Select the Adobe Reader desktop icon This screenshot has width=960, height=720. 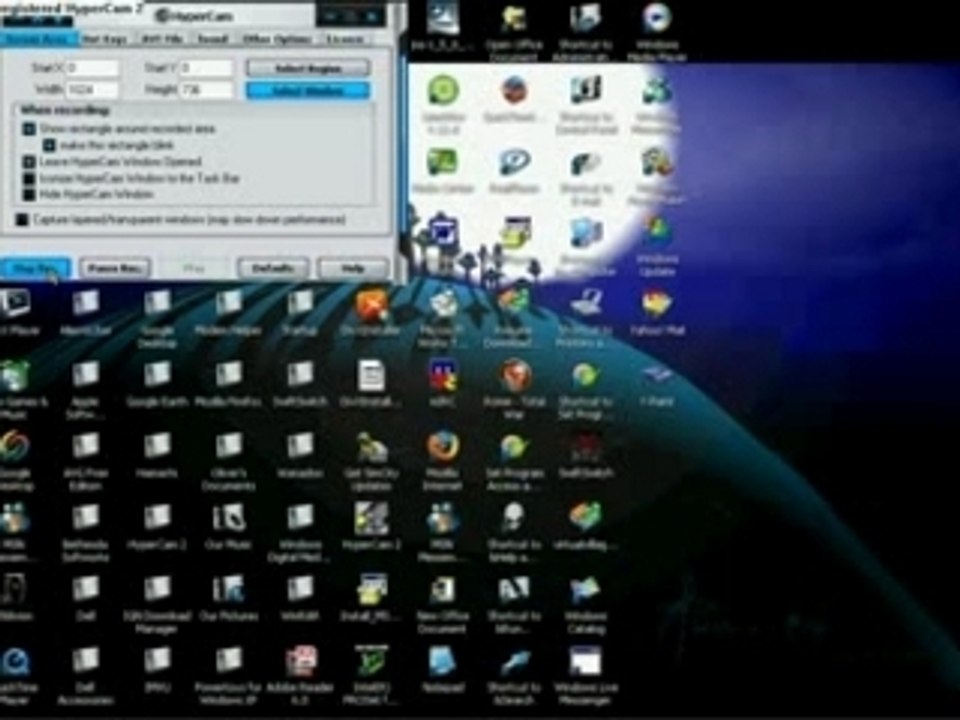pos(300,676)
